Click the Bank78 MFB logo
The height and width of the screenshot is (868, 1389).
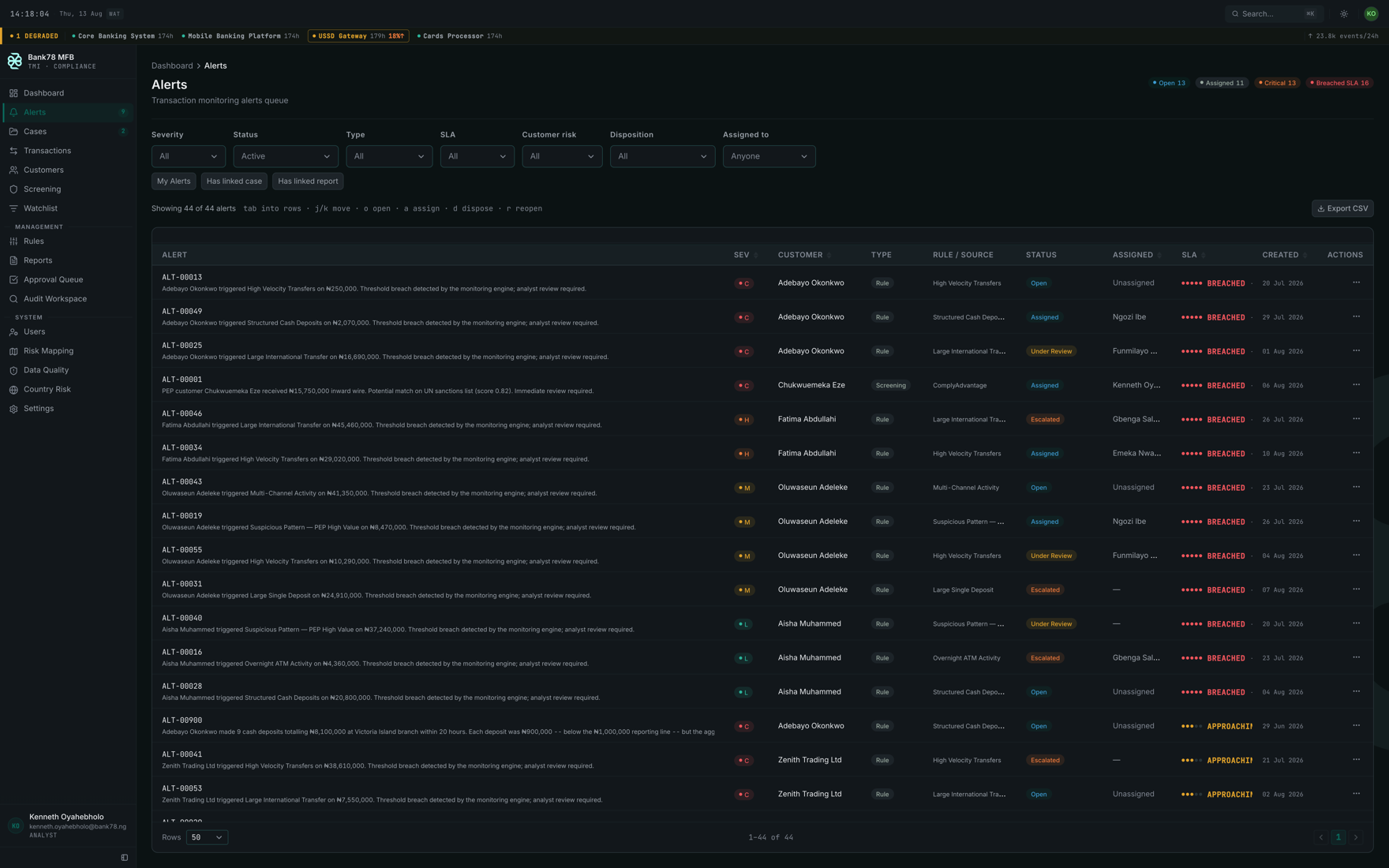[x=14, y=62]
